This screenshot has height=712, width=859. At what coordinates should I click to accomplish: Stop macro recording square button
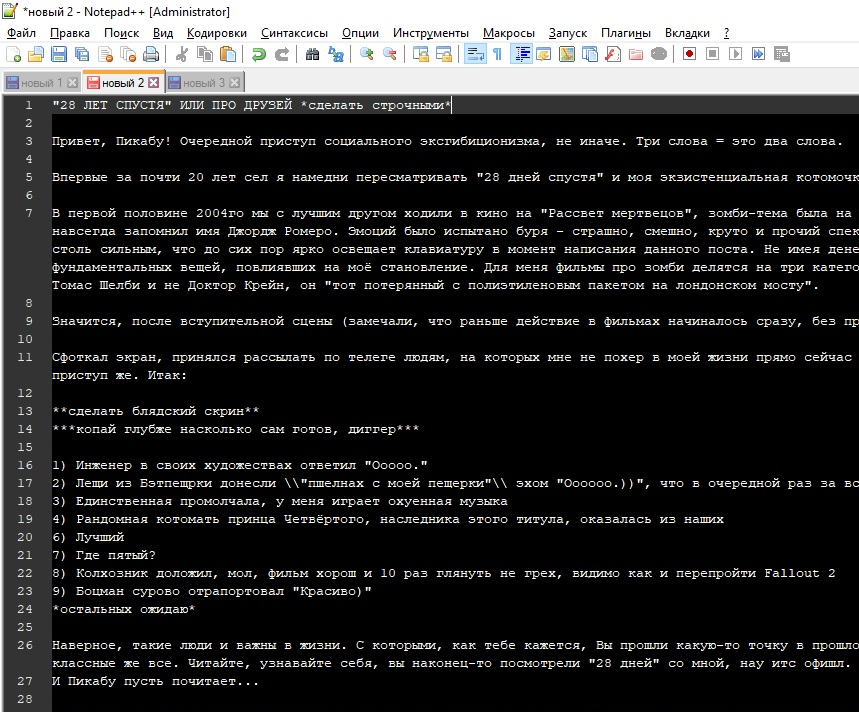[x=712, y=54]
